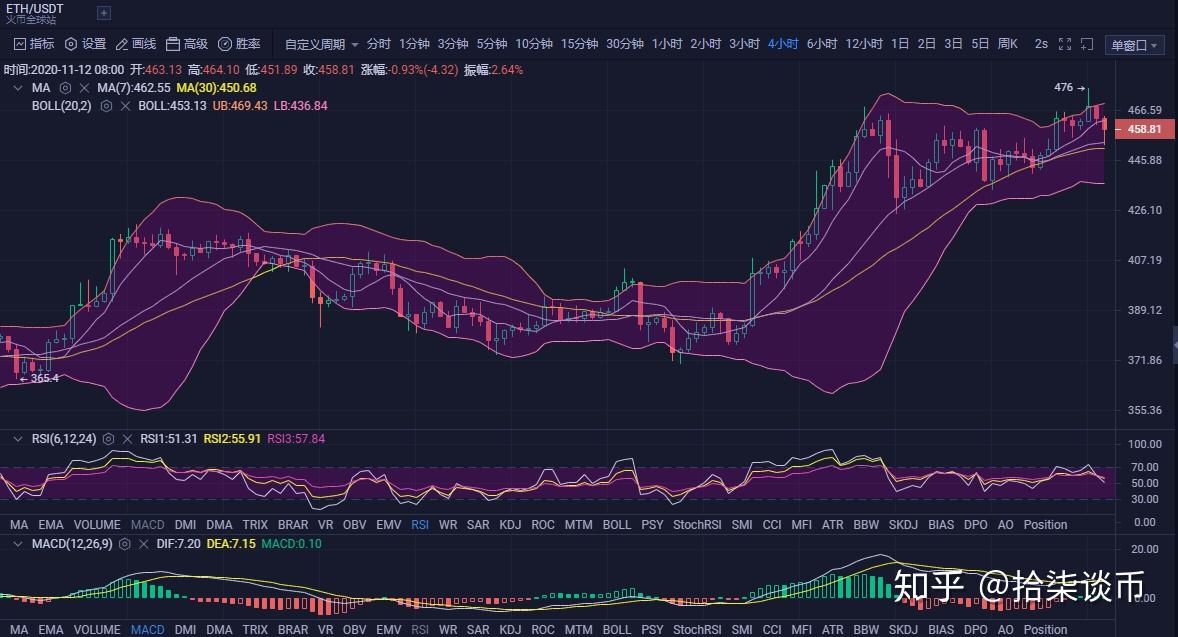This screenshot has width=1178, height=637.
Task: Close the RSI(6,12,24) panel
Action: click(127, 439)
